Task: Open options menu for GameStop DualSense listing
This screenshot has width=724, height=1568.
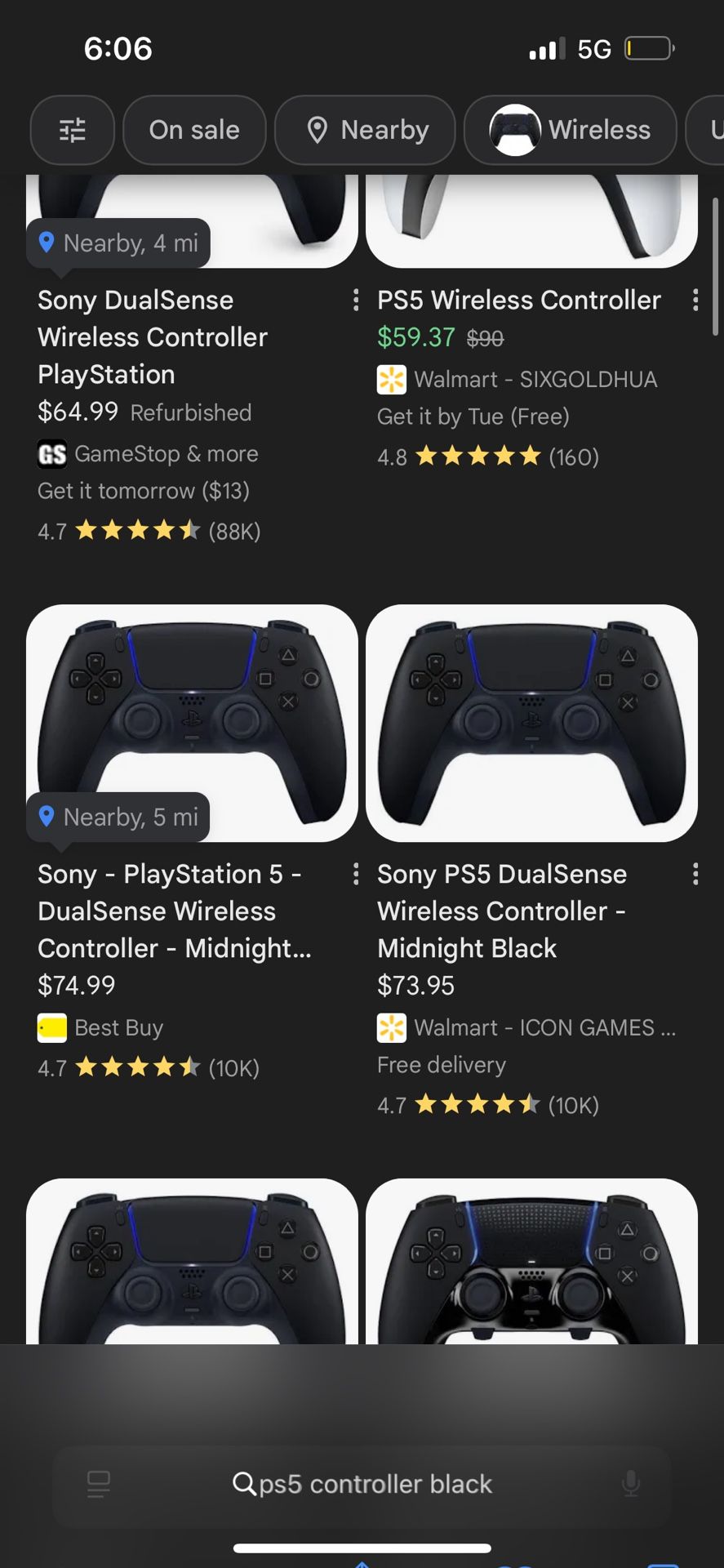Action: [x=356, y=301]
